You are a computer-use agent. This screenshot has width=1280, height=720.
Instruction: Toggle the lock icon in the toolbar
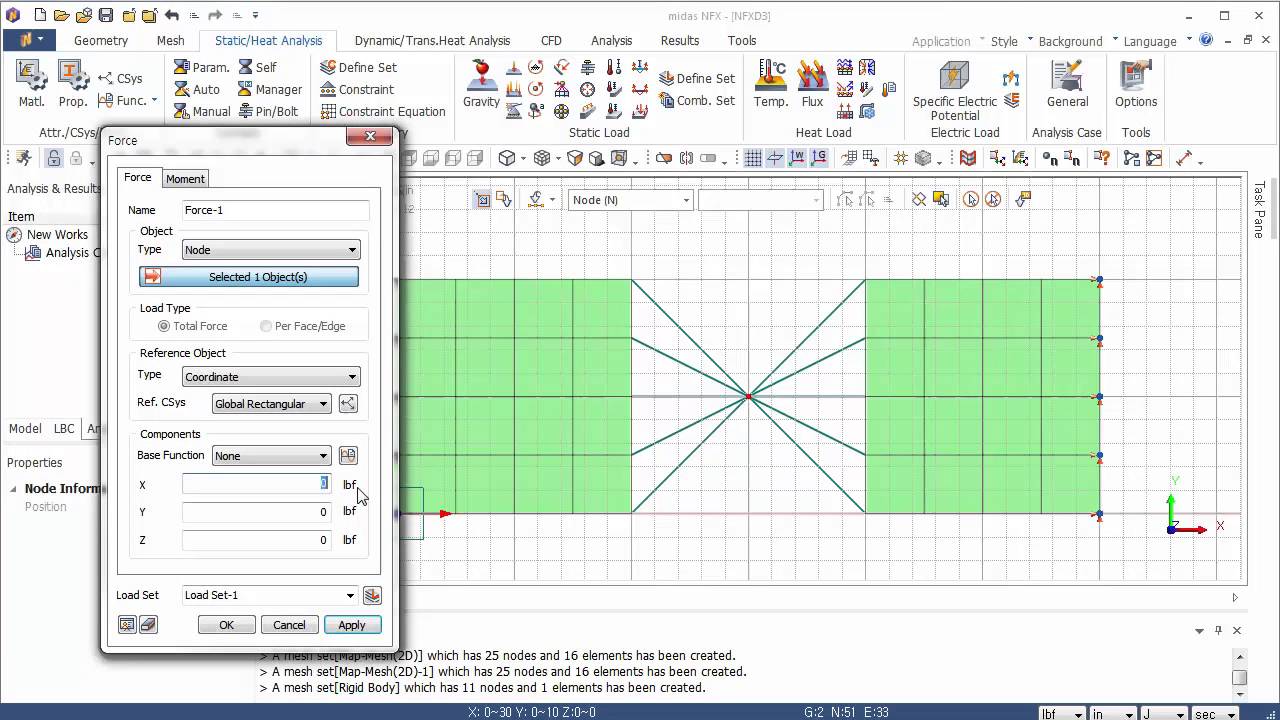click(x=53, y=158)
